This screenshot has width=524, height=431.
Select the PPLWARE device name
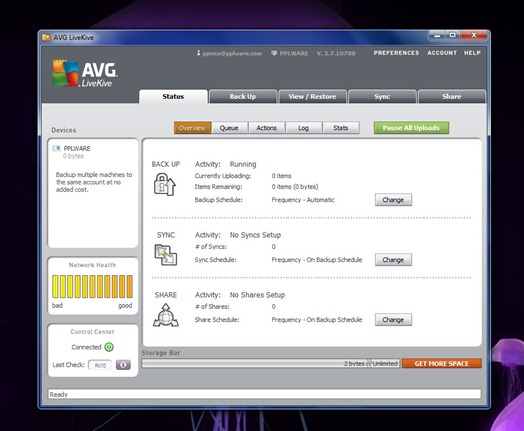[77, 148]
